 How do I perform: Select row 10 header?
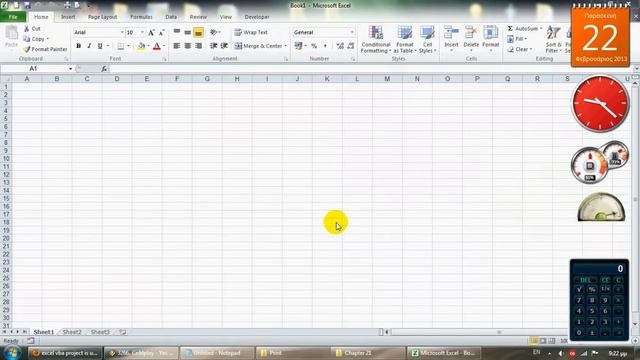click(6, 159)
